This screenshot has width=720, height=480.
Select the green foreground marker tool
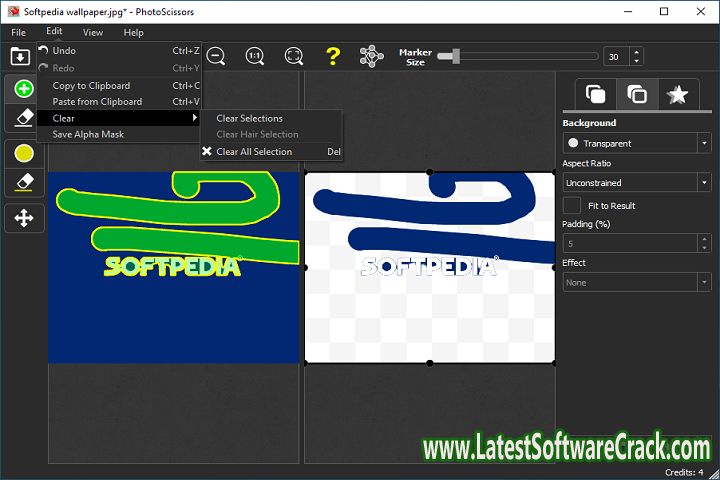click(24, 89)
